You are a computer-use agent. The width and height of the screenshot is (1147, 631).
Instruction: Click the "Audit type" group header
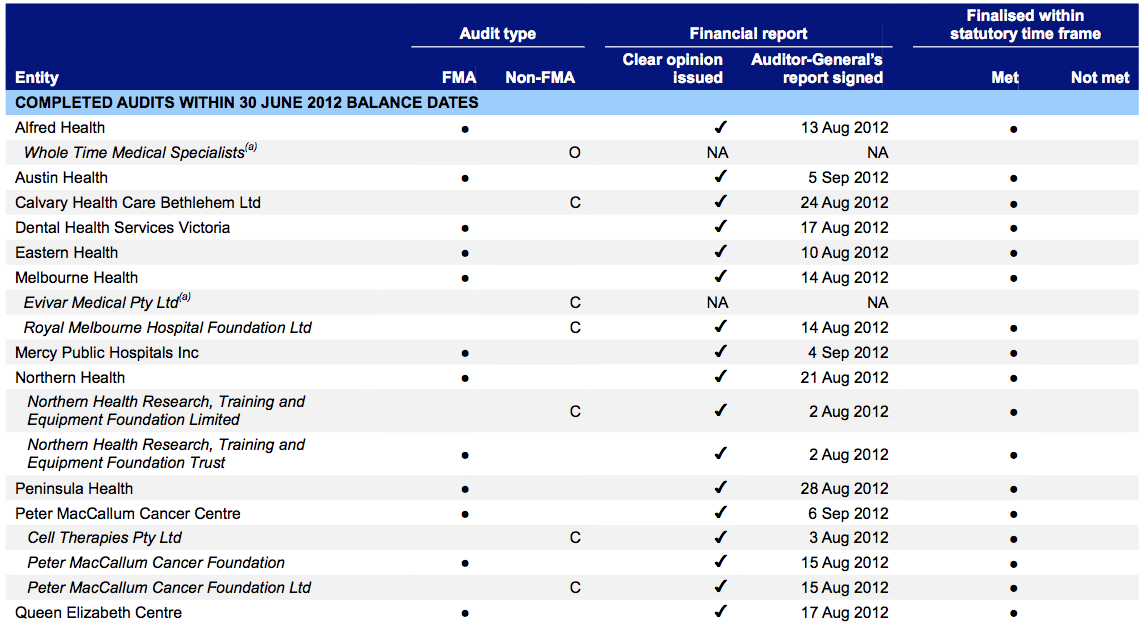click(x=497, y=34)
